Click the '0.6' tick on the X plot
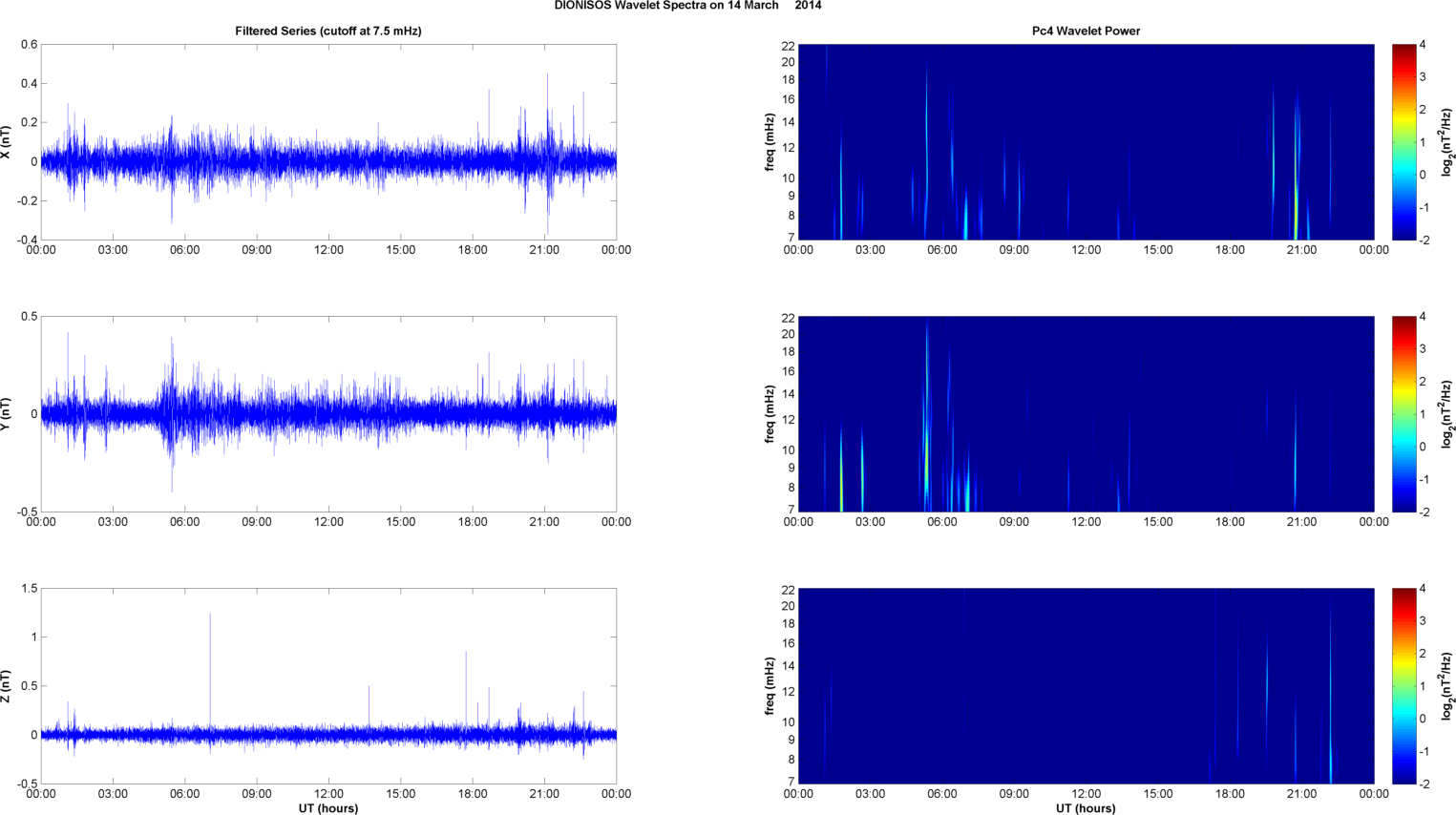This screenshot has height=815, width=1456. click(29, 45)
